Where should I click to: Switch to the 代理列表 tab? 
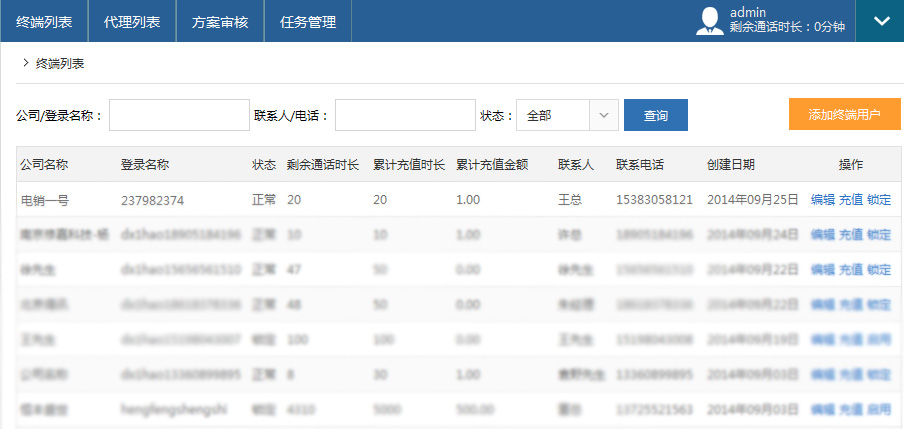132,21
